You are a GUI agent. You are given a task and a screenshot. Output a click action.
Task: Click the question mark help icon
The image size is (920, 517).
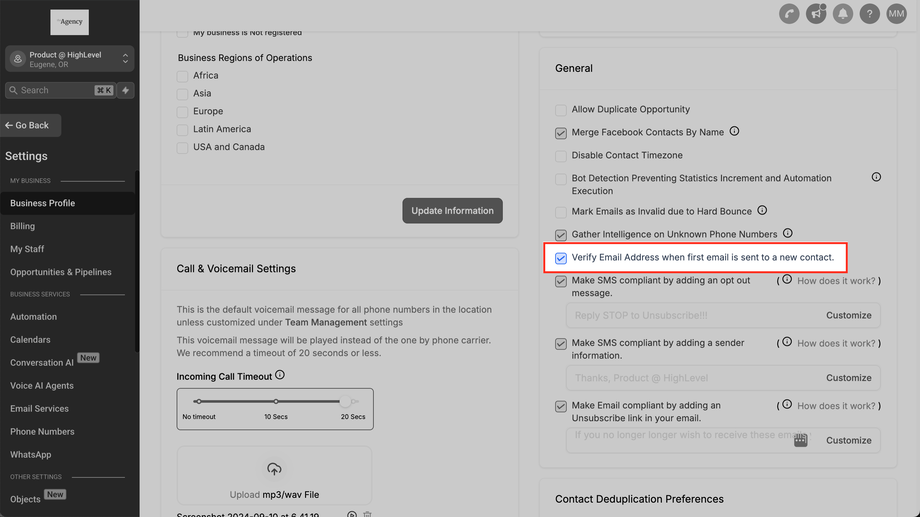870,14
